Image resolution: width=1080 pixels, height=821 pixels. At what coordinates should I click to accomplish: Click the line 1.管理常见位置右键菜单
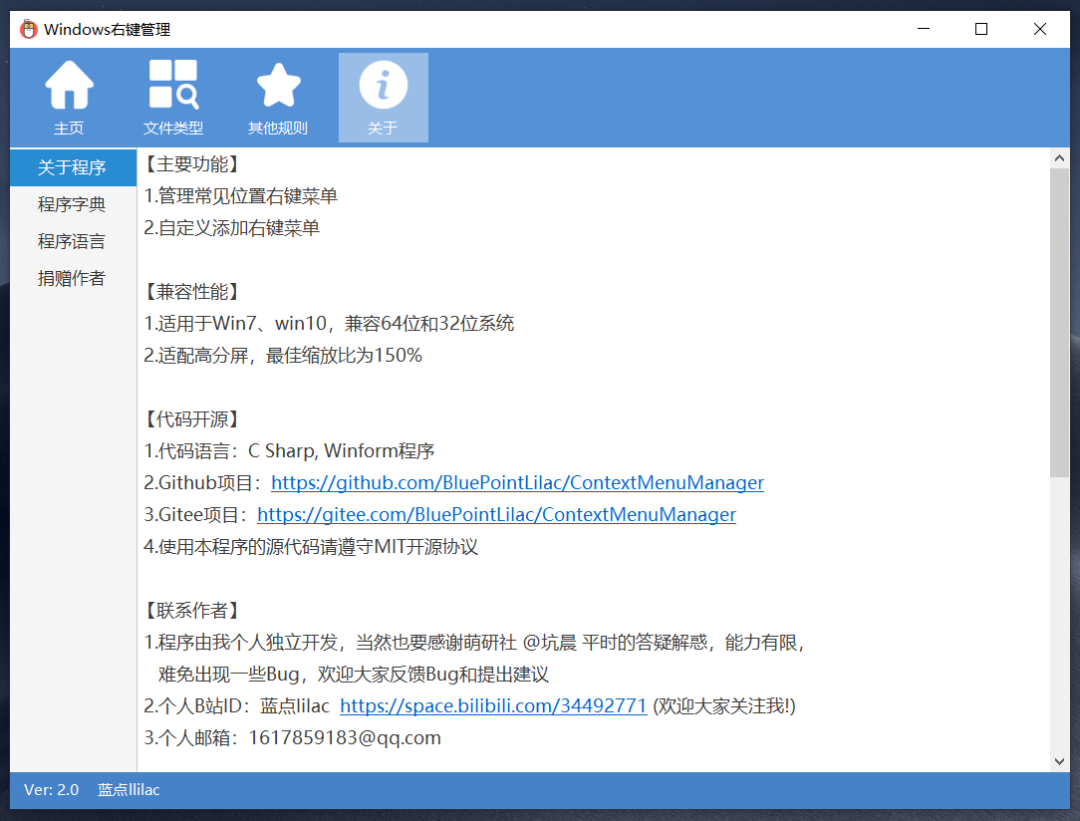click(240, 196)
